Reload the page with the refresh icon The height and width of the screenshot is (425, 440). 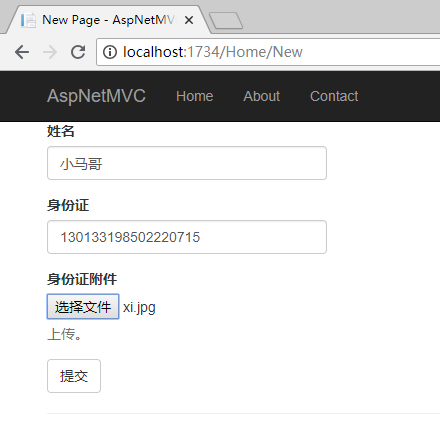(78, 52)
